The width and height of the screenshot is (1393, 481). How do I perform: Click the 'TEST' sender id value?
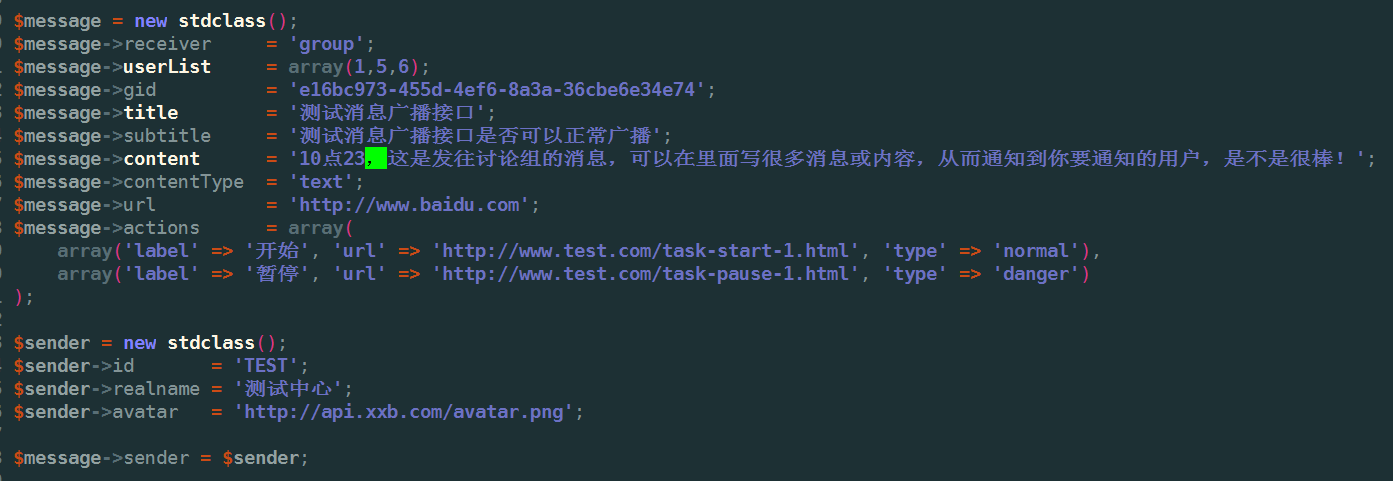(266, 366)
